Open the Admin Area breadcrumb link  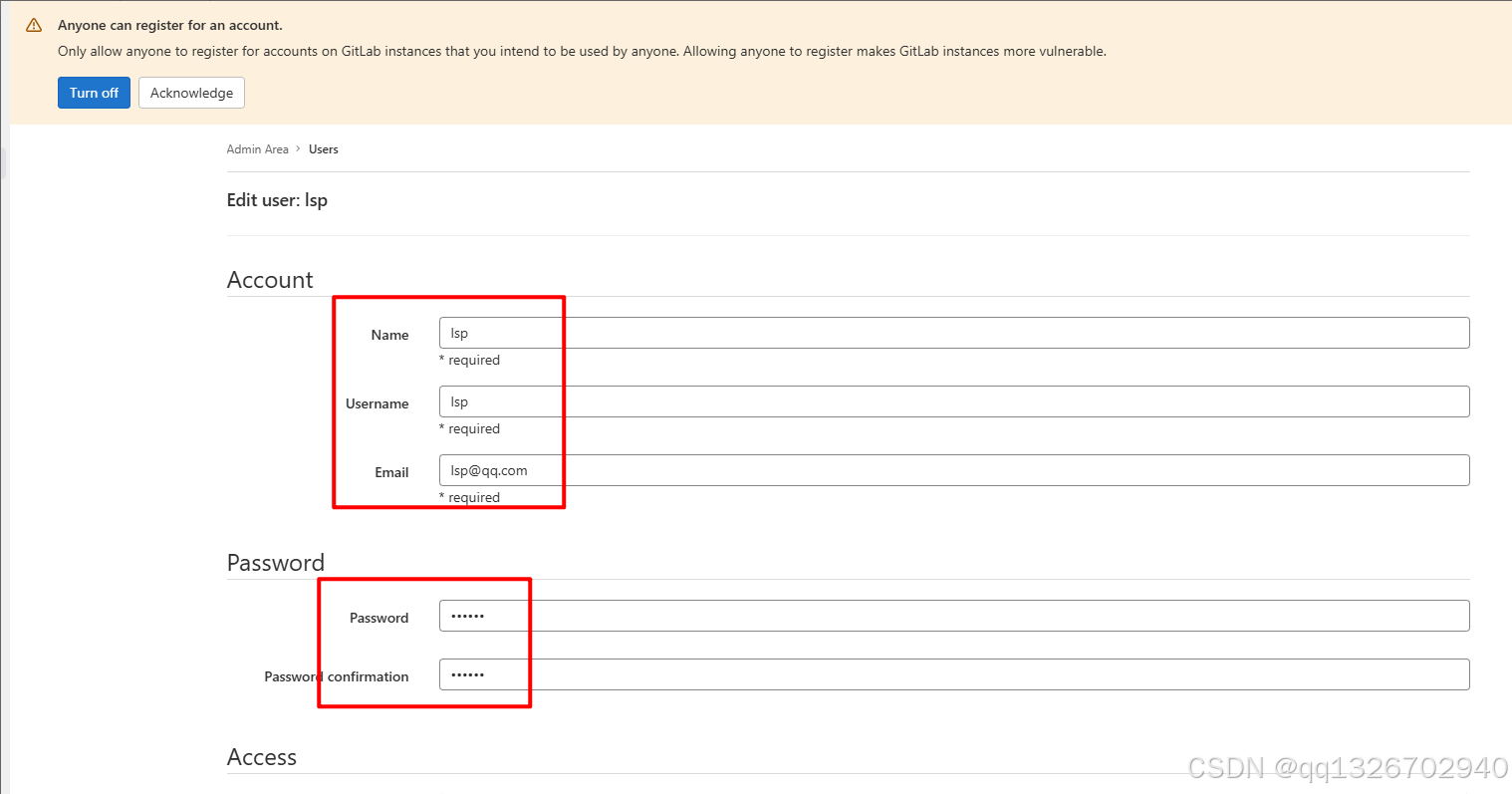[x=257, y=149]
